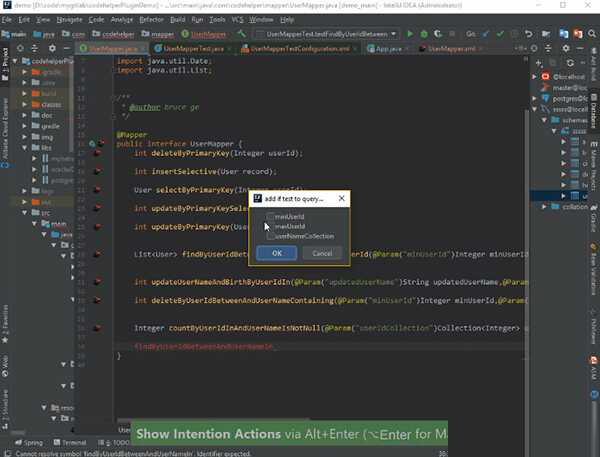600x457 pixels.
Task: Click Cancel in the add if test dialog
Action: [321, 254]
